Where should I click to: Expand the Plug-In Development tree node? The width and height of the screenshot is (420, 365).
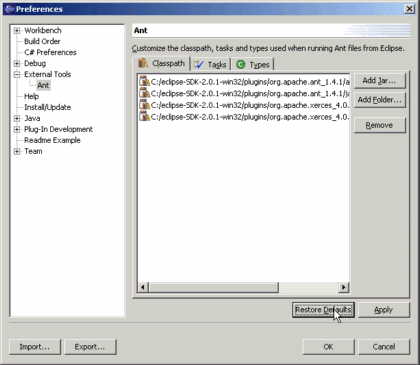coord(17,129)
